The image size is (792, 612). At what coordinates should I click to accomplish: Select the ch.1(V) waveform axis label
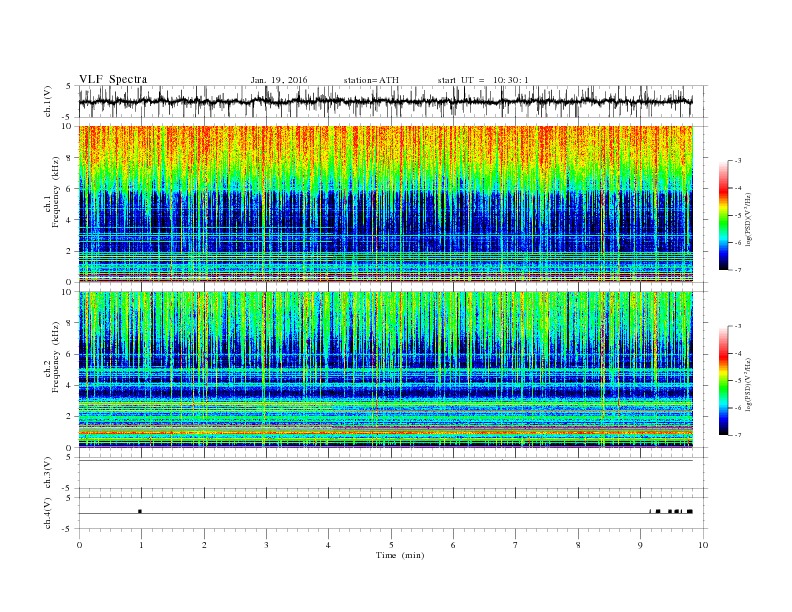48,102
